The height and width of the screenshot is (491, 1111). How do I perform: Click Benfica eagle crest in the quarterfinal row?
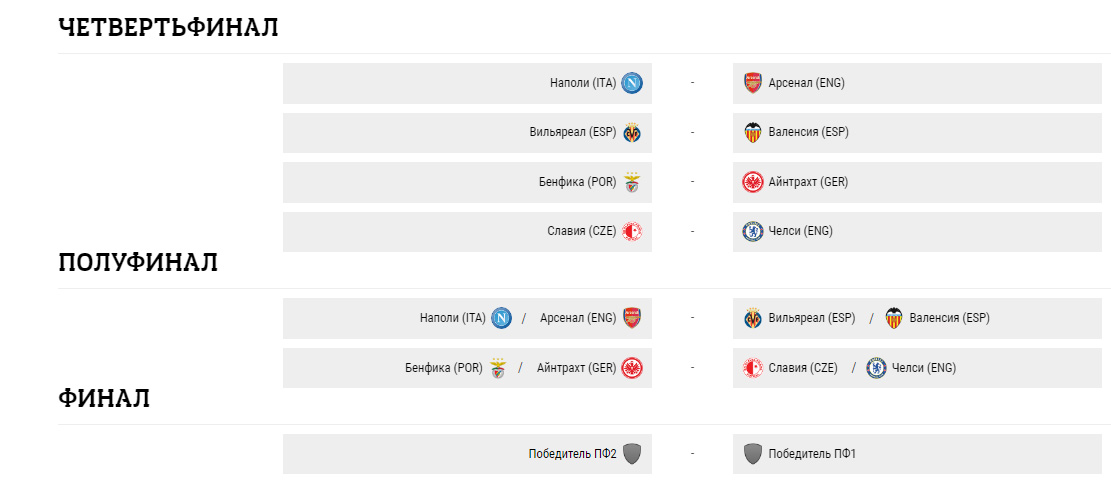[x=632, y=182]
